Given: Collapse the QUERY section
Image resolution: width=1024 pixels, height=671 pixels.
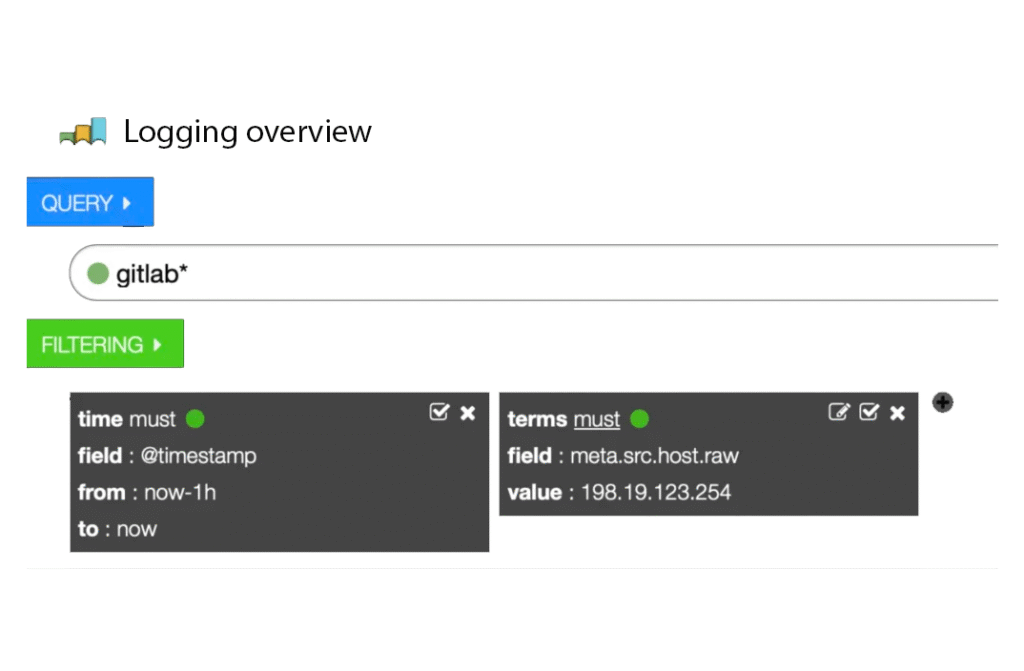Looking at the screenshot, I should coord(89,203).
